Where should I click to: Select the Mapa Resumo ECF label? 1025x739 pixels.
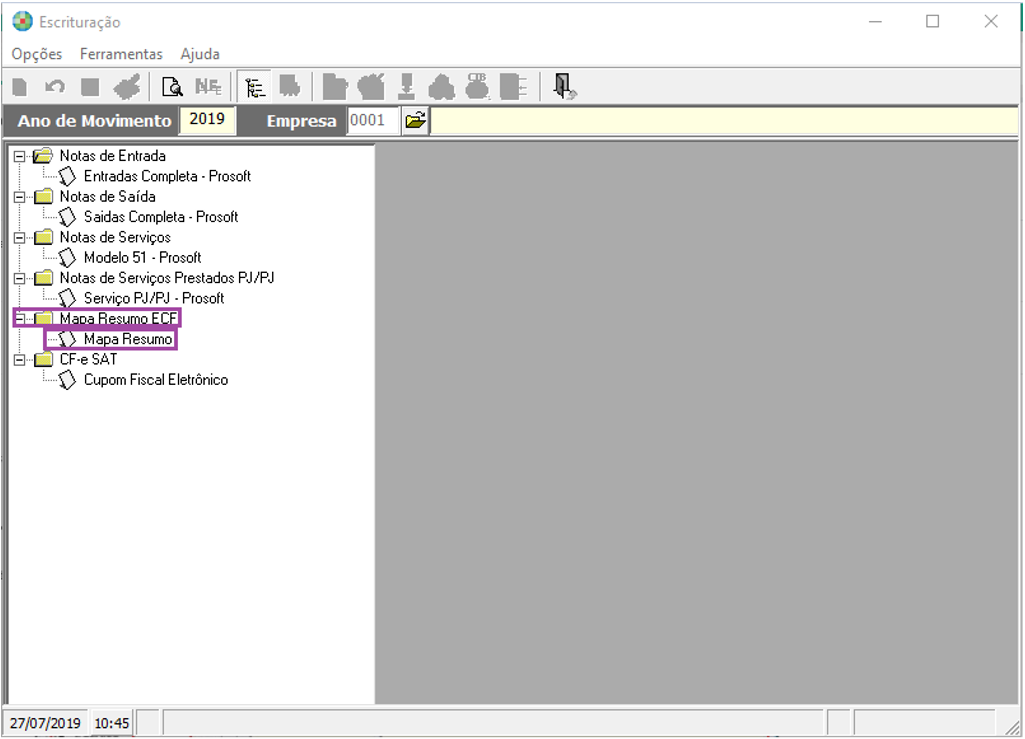click(x=118, y=318)
